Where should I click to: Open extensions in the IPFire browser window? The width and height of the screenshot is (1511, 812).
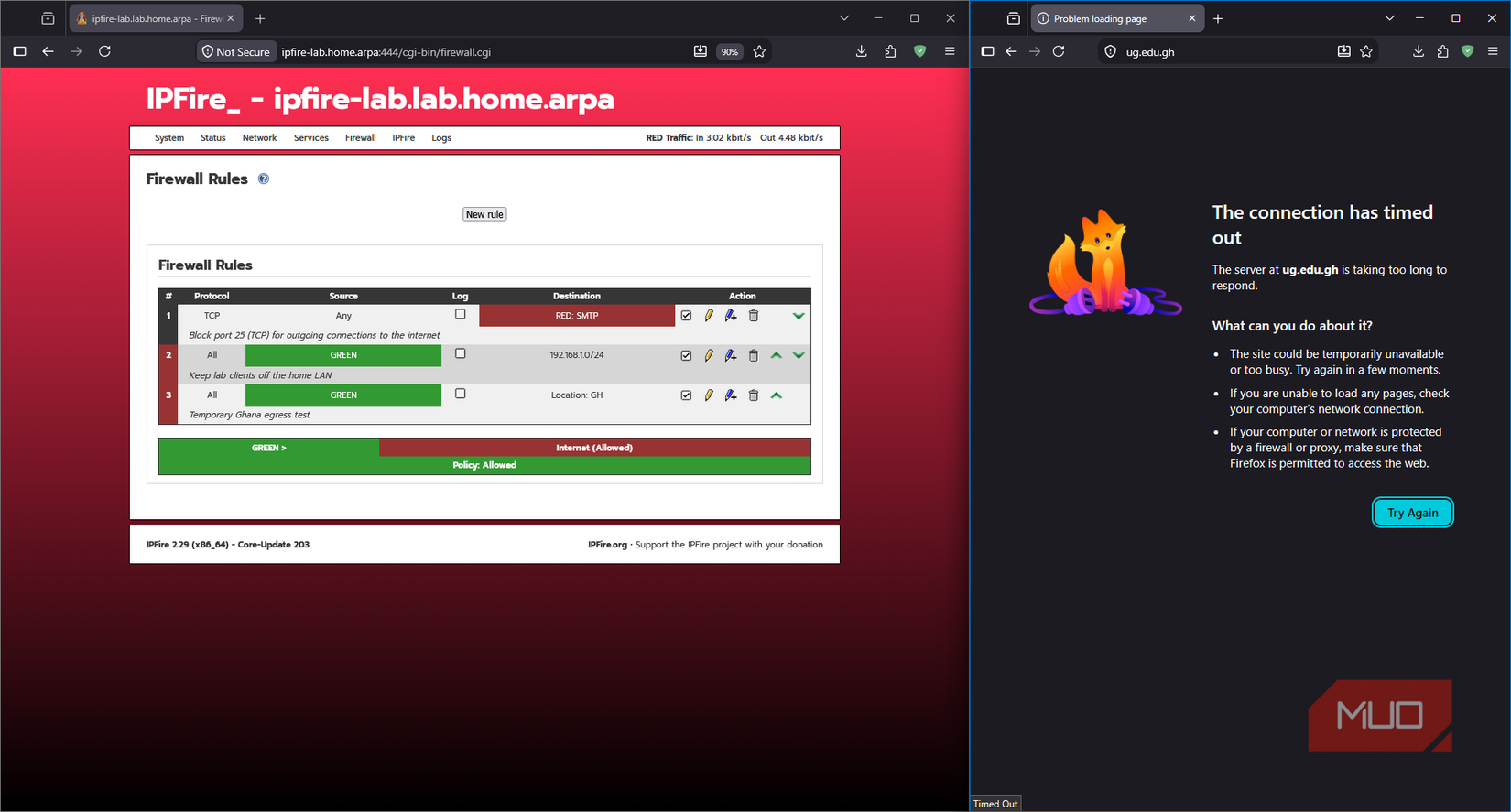pos(890,51)
